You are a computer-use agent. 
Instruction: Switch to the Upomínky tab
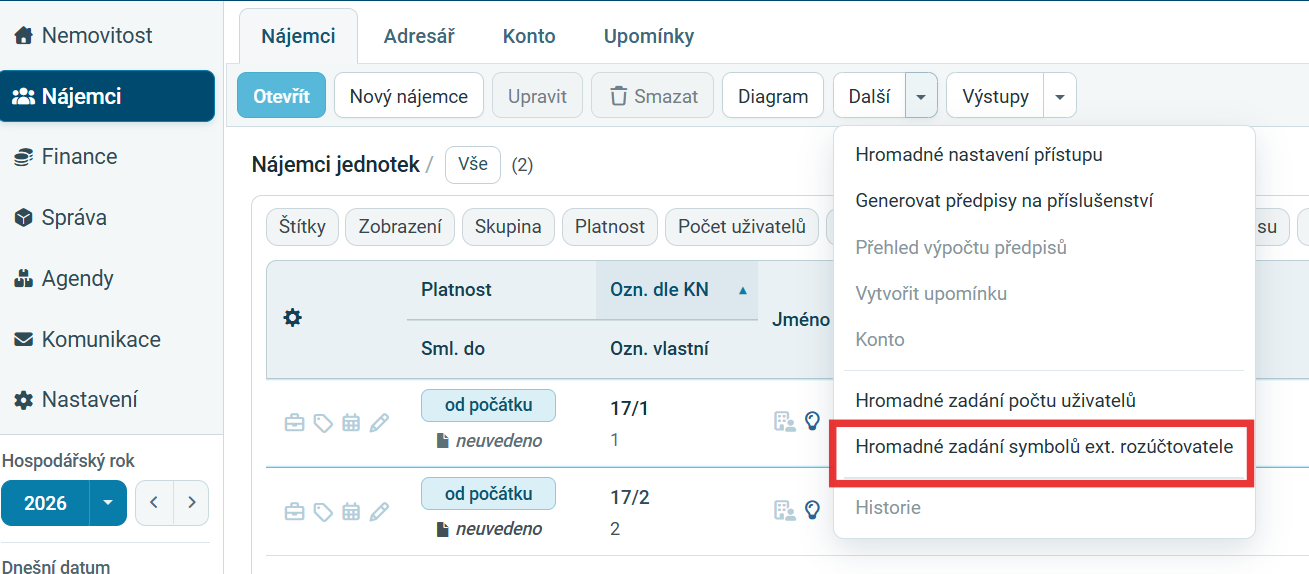coord(649,36)
